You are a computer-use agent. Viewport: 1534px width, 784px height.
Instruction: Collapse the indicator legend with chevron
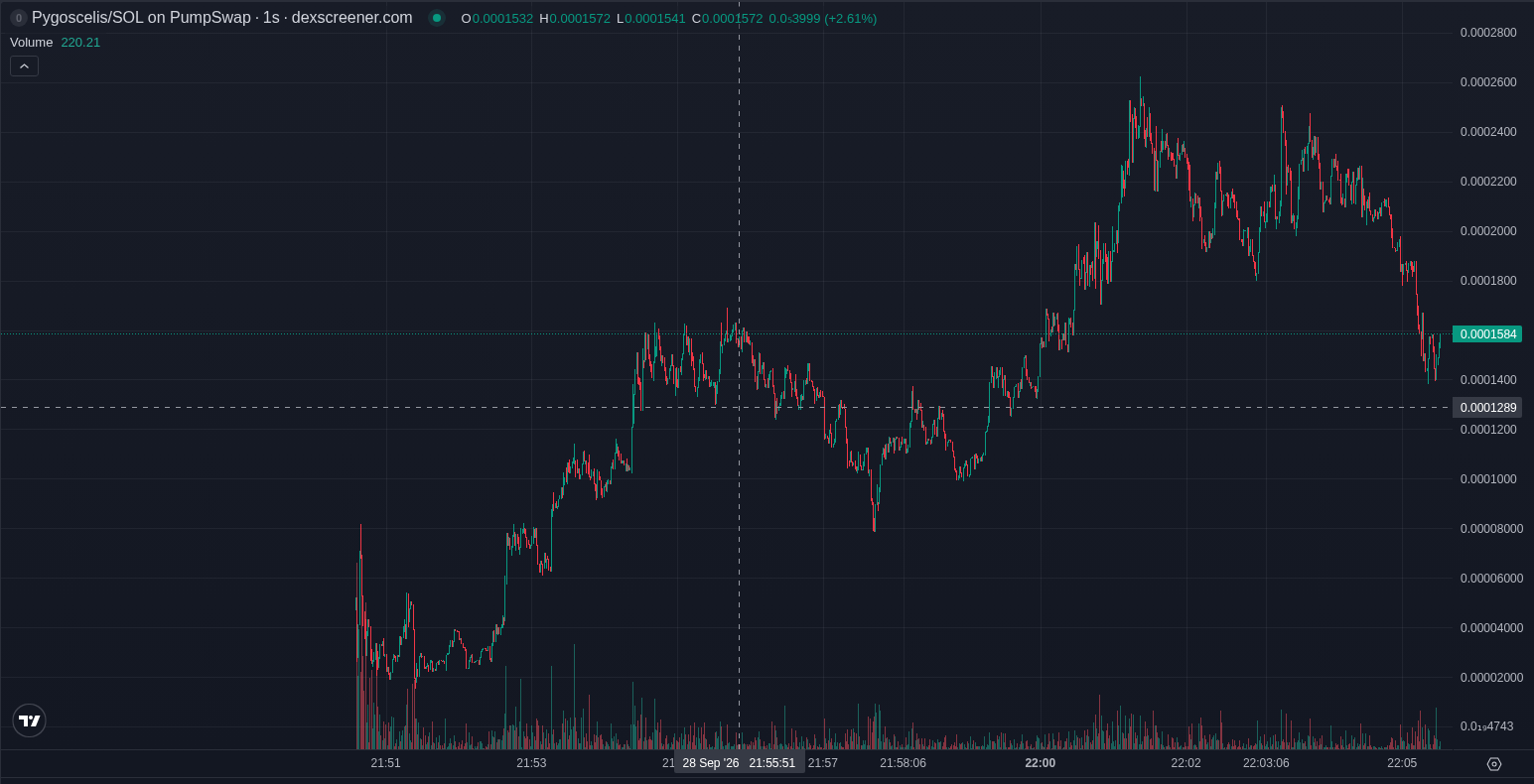click(x=25, y=65)
